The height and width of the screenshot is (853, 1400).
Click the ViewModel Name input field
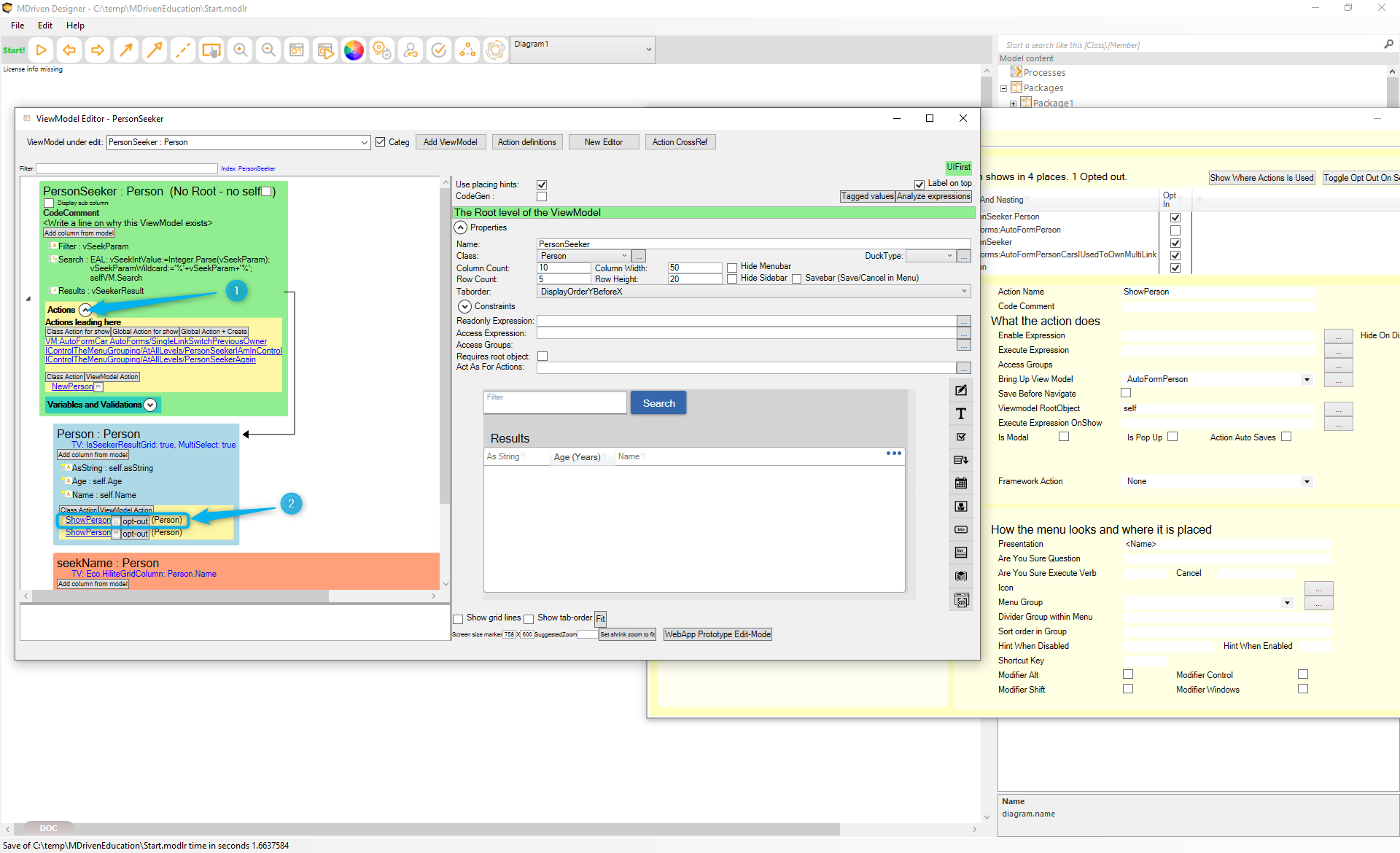tap(752, 244)
